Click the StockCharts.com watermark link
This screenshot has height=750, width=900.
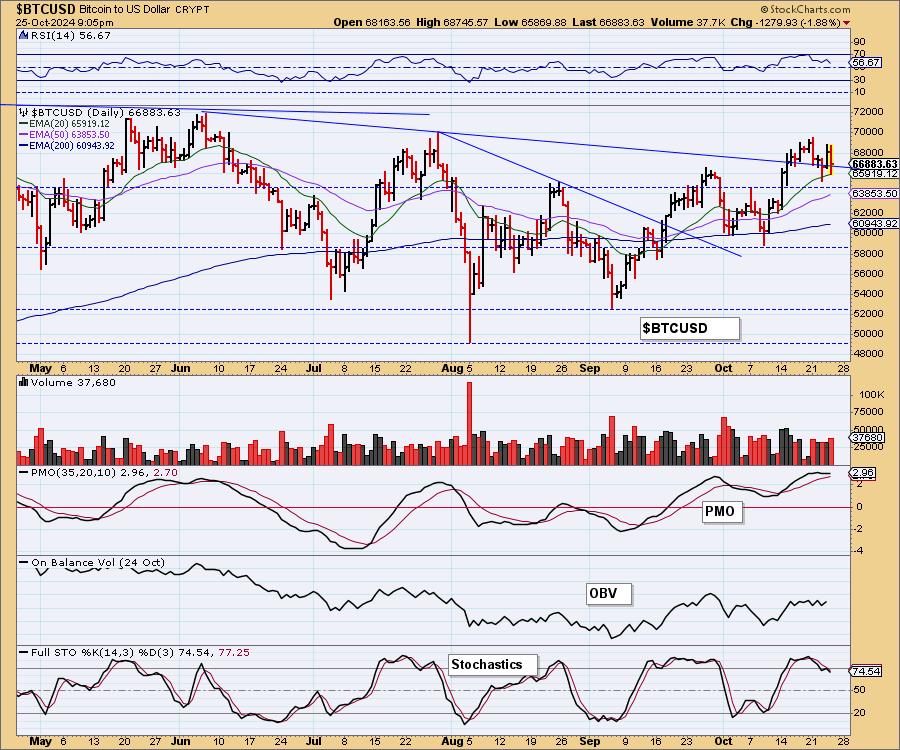[805, 9]
